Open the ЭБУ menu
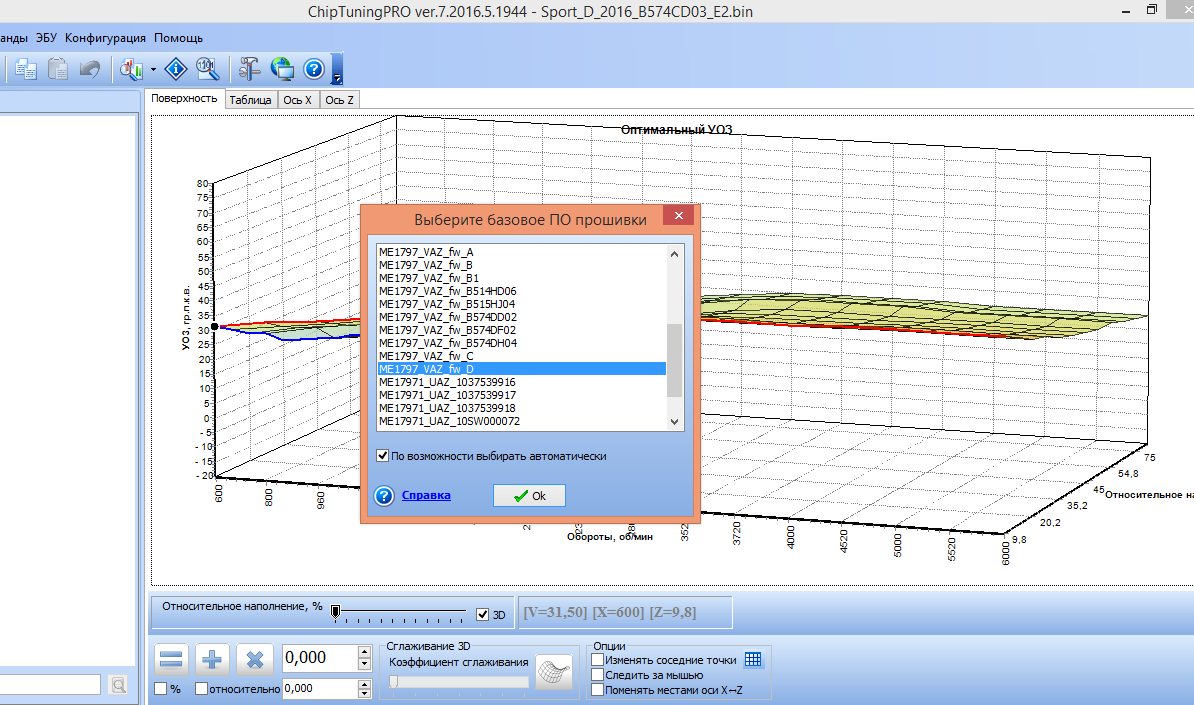 click(x=46, y=37)
